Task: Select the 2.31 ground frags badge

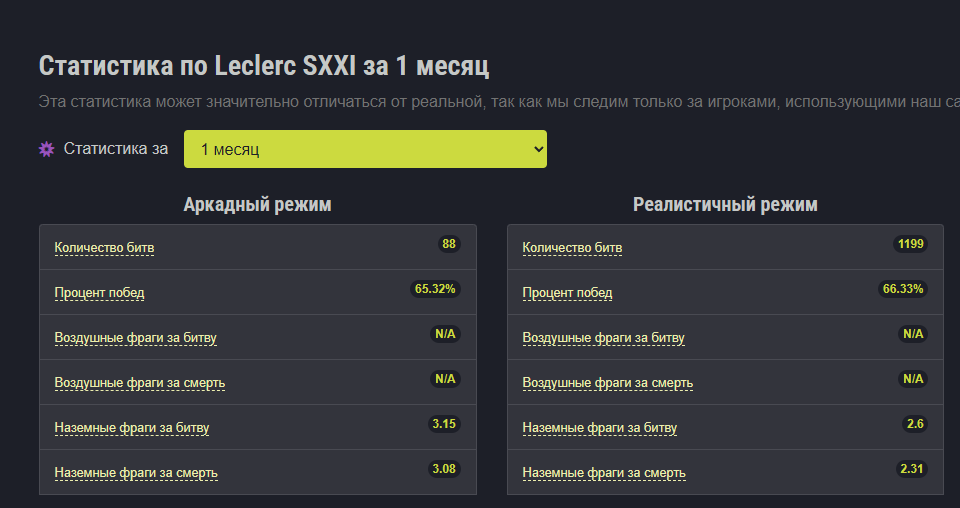Action: tap(912, 469)
